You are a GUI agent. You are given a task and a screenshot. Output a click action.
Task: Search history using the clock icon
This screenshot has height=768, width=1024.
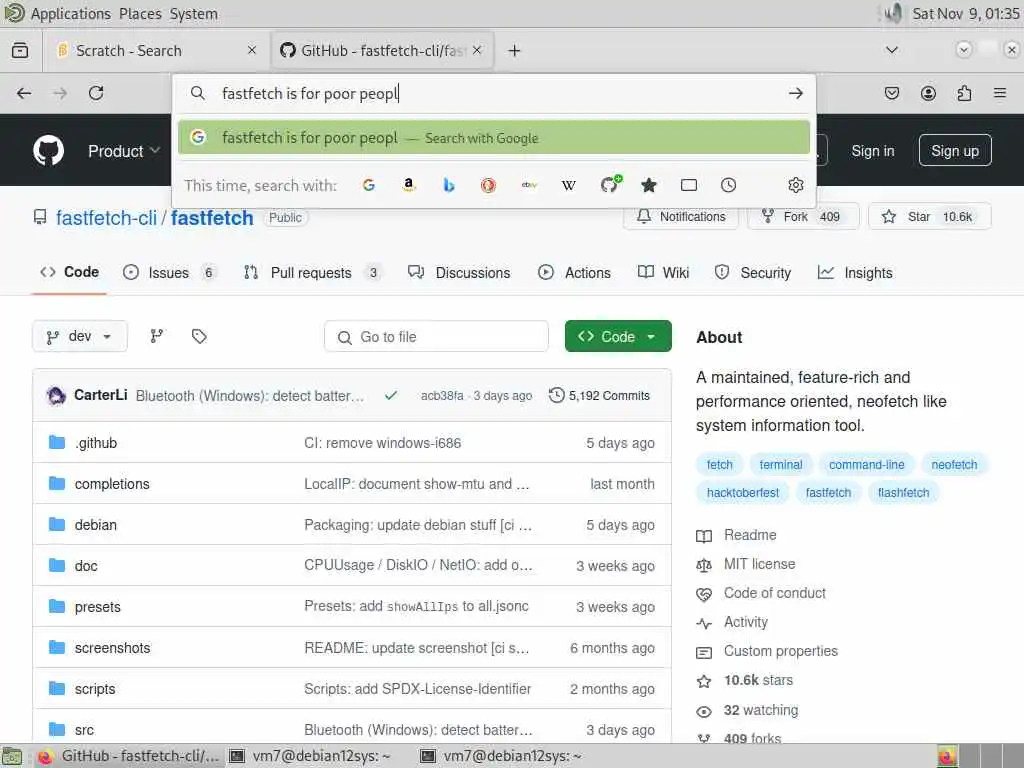click(x=728, y=185)
